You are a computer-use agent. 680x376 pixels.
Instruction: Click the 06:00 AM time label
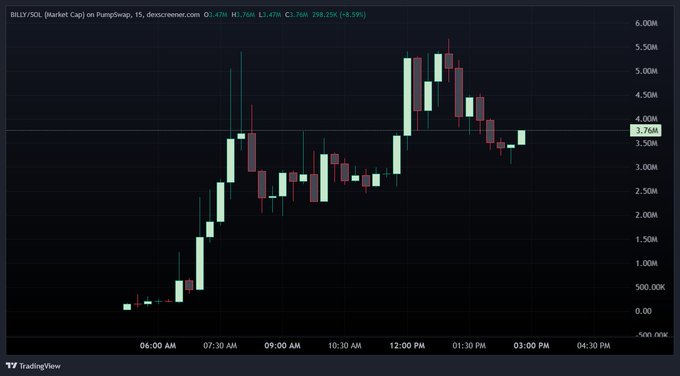(x=158, y=346)
